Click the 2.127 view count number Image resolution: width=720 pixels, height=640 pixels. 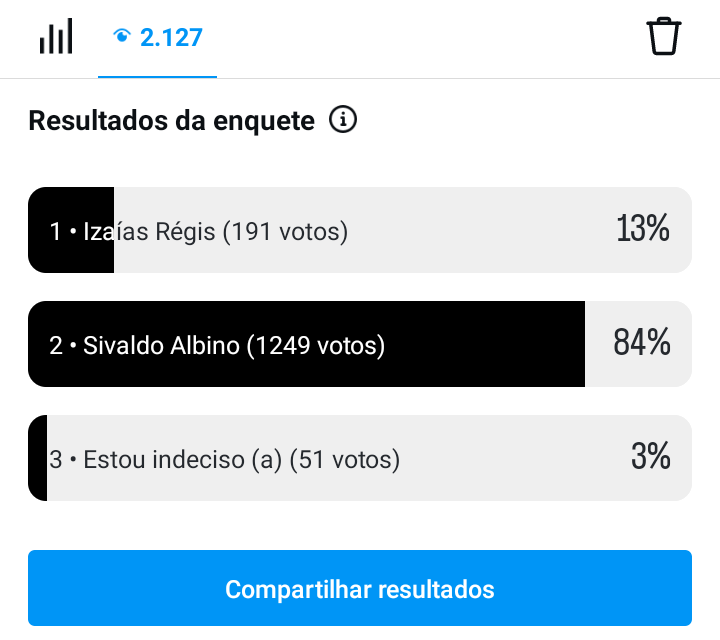coord(171,37)
